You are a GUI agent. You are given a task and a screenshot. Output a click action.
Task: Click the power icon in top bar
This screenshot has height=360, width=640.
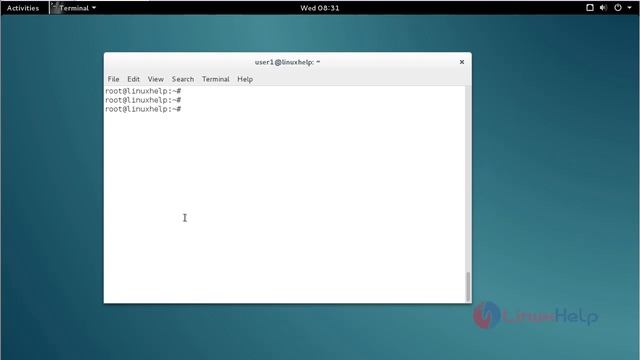(618, 7)
